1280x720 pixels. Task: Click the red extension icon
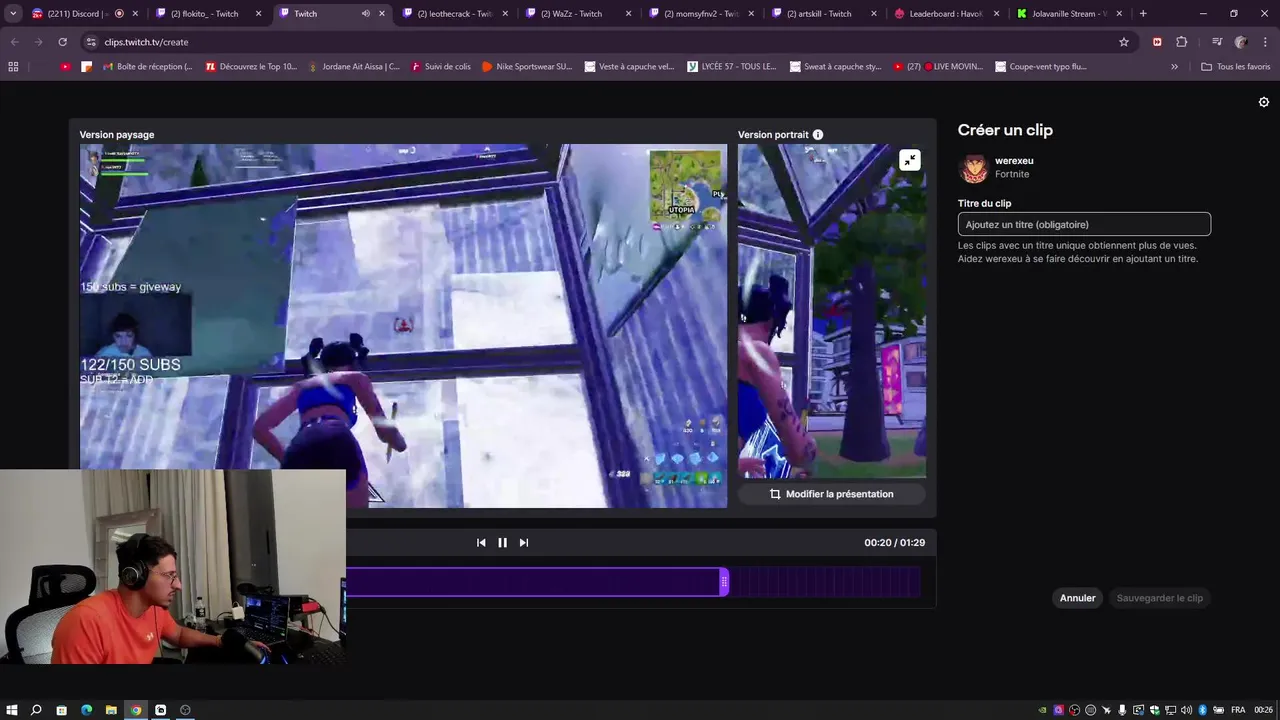point(1157,42)
